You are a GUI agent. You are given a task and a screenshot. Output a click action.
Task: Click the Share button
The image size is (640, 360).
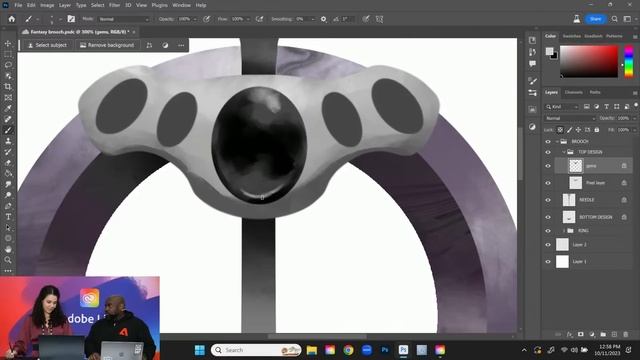point(595,19)
